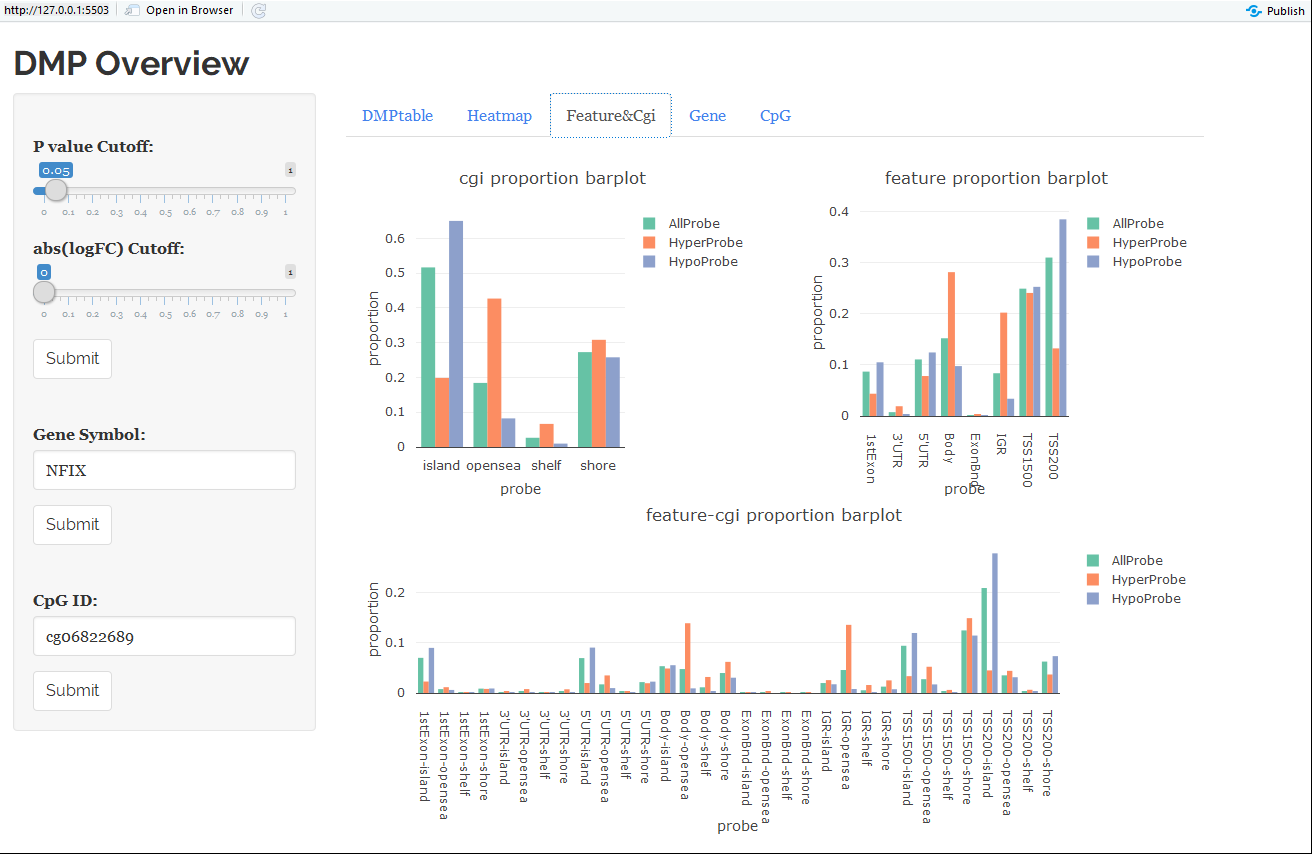Toggle HyperProbe legend in cgi barplot
Viewport: 1312px width, 854px height.
coord(692,242)
